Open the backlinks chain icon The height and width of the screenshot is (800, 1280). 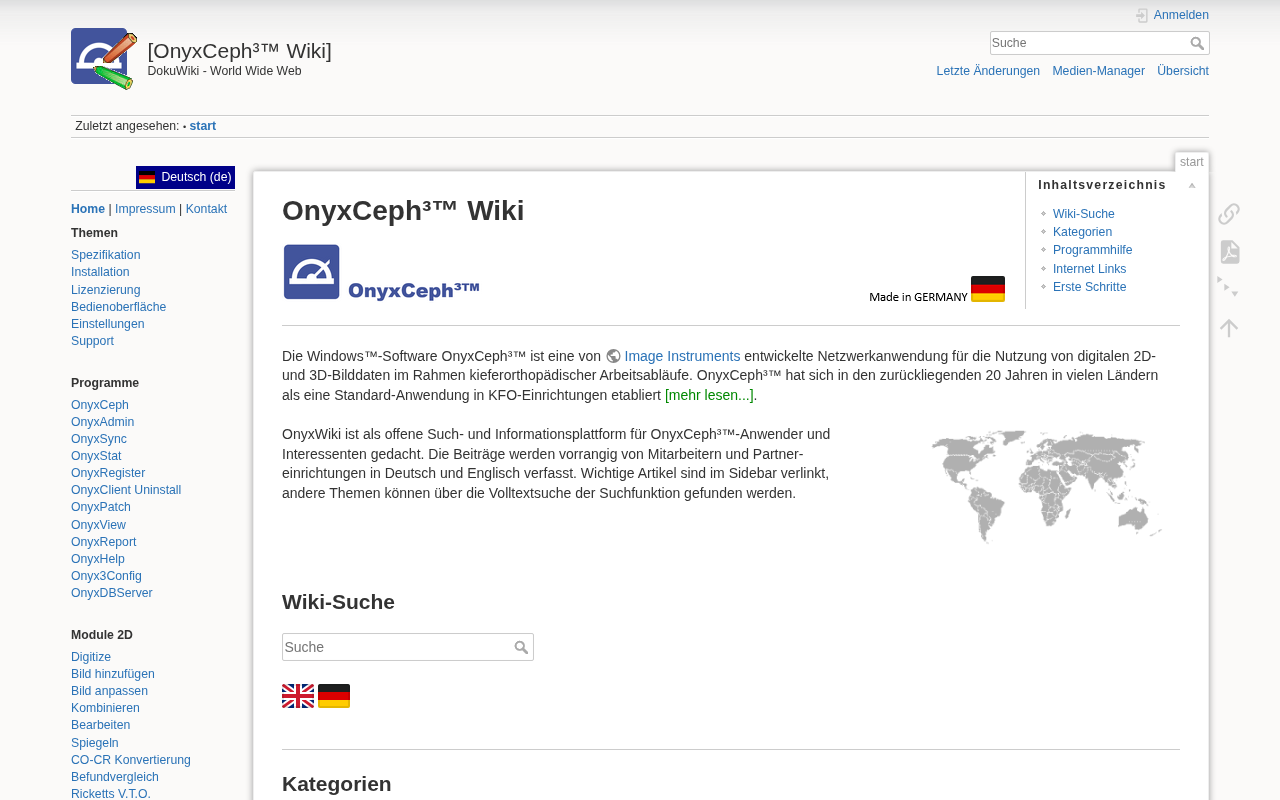tap(1229, 214)
